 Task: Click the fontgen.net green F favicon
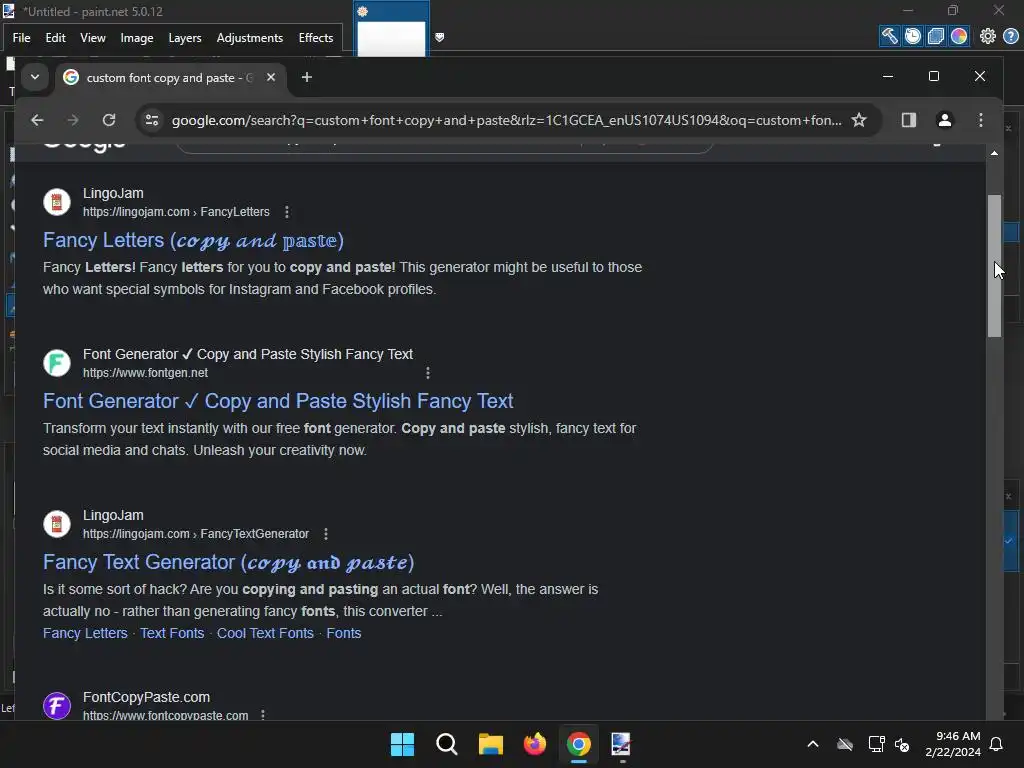[x=57, y=363]
